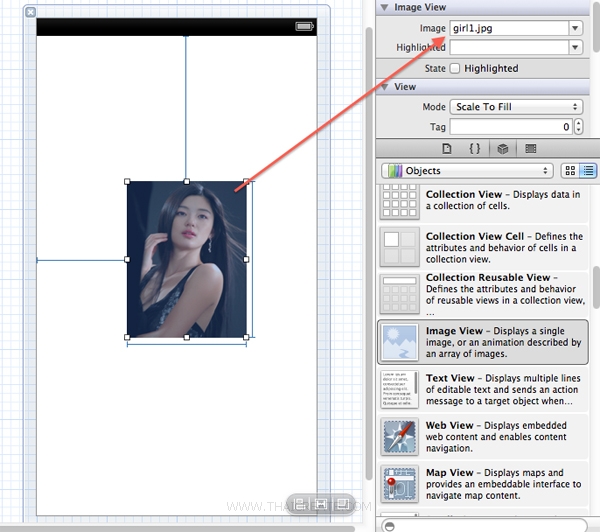Click the bottom-center resize handle of image view
Image resolution: width=600 pixels, height=532 pixels.
pos(186,337)
